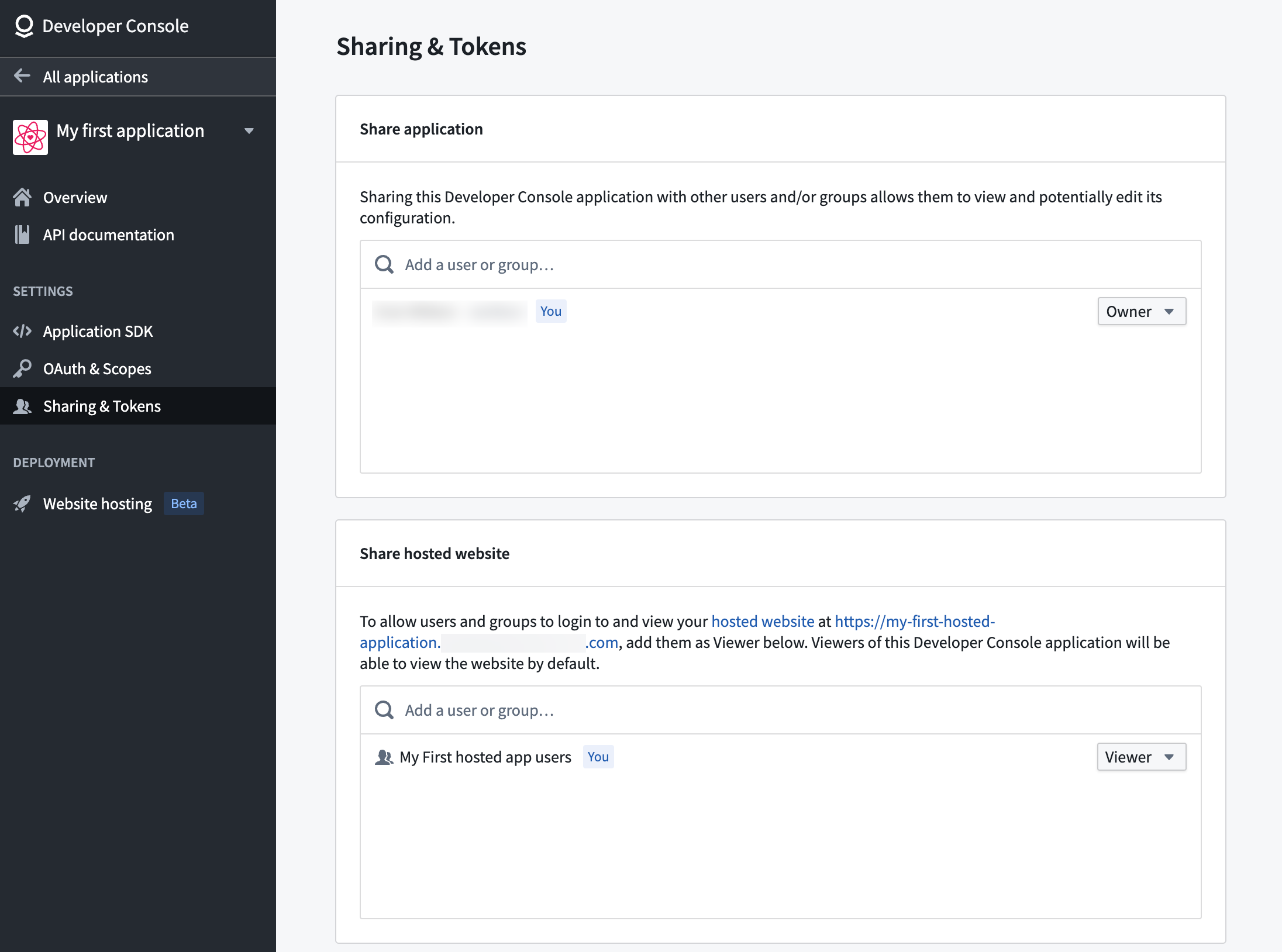The height and width of the screenshot is (952, 1282).
Task: Click the hosted website link
Action: [x=762, y=620]
